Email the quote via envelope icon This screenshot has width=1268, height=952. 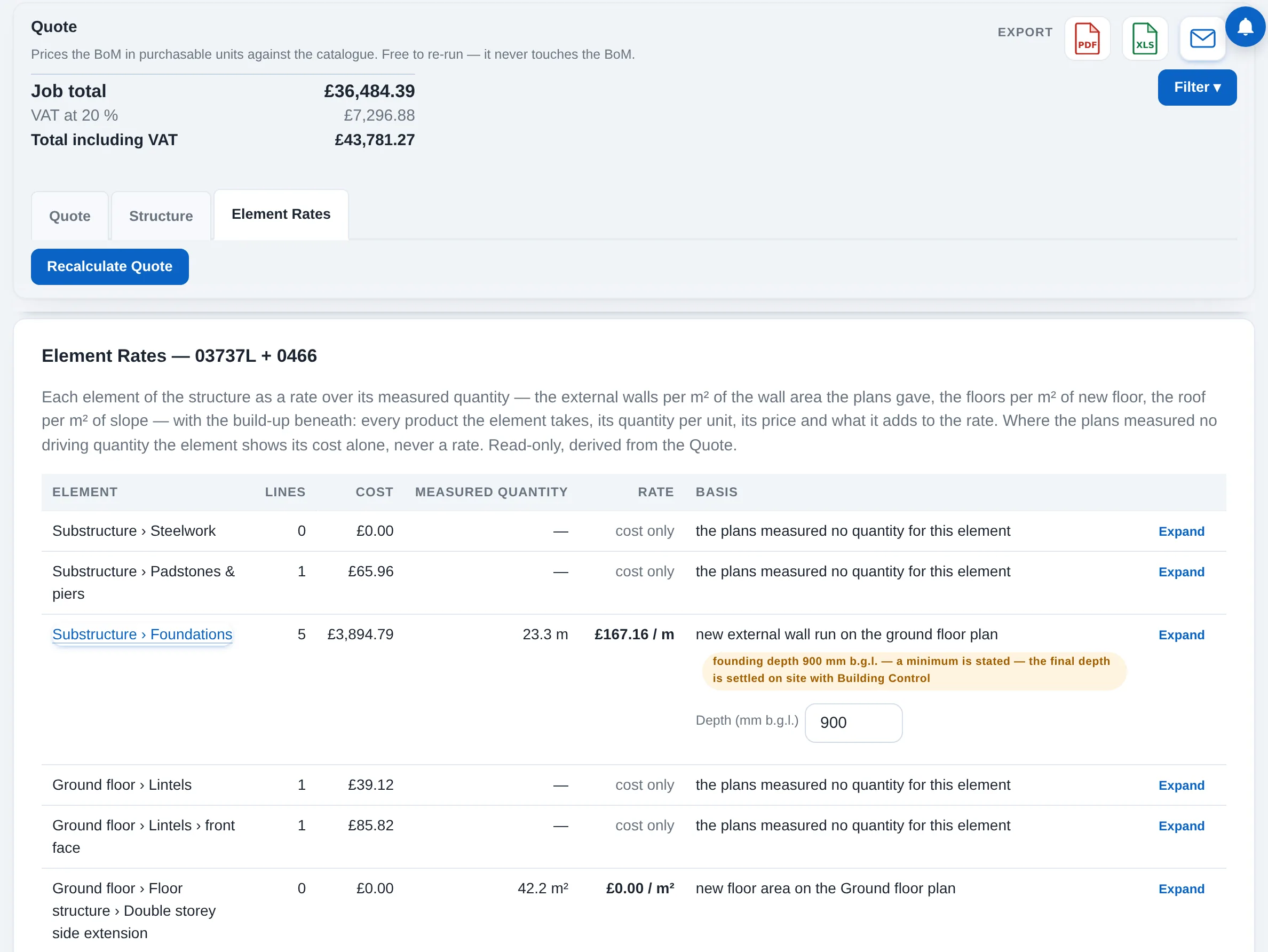click(x=1202, y=38)
